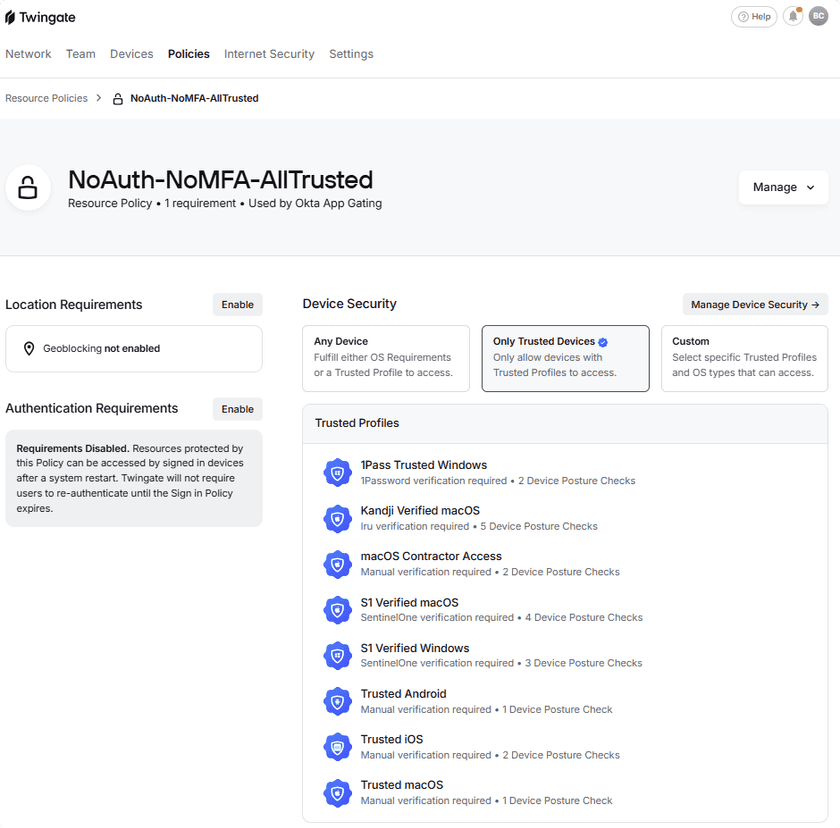Select the Any Device option

point(386,358)
